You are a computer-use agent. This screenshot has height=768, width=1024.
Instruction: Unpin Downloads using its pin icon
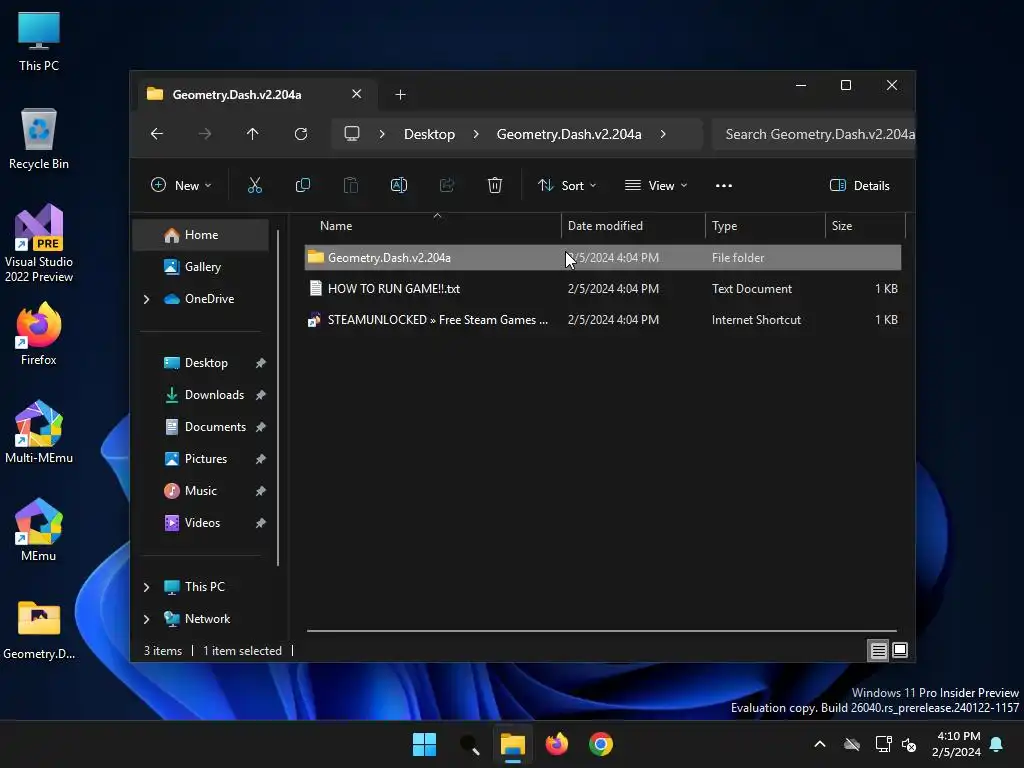pyautogui.click(x=261, y=395)
